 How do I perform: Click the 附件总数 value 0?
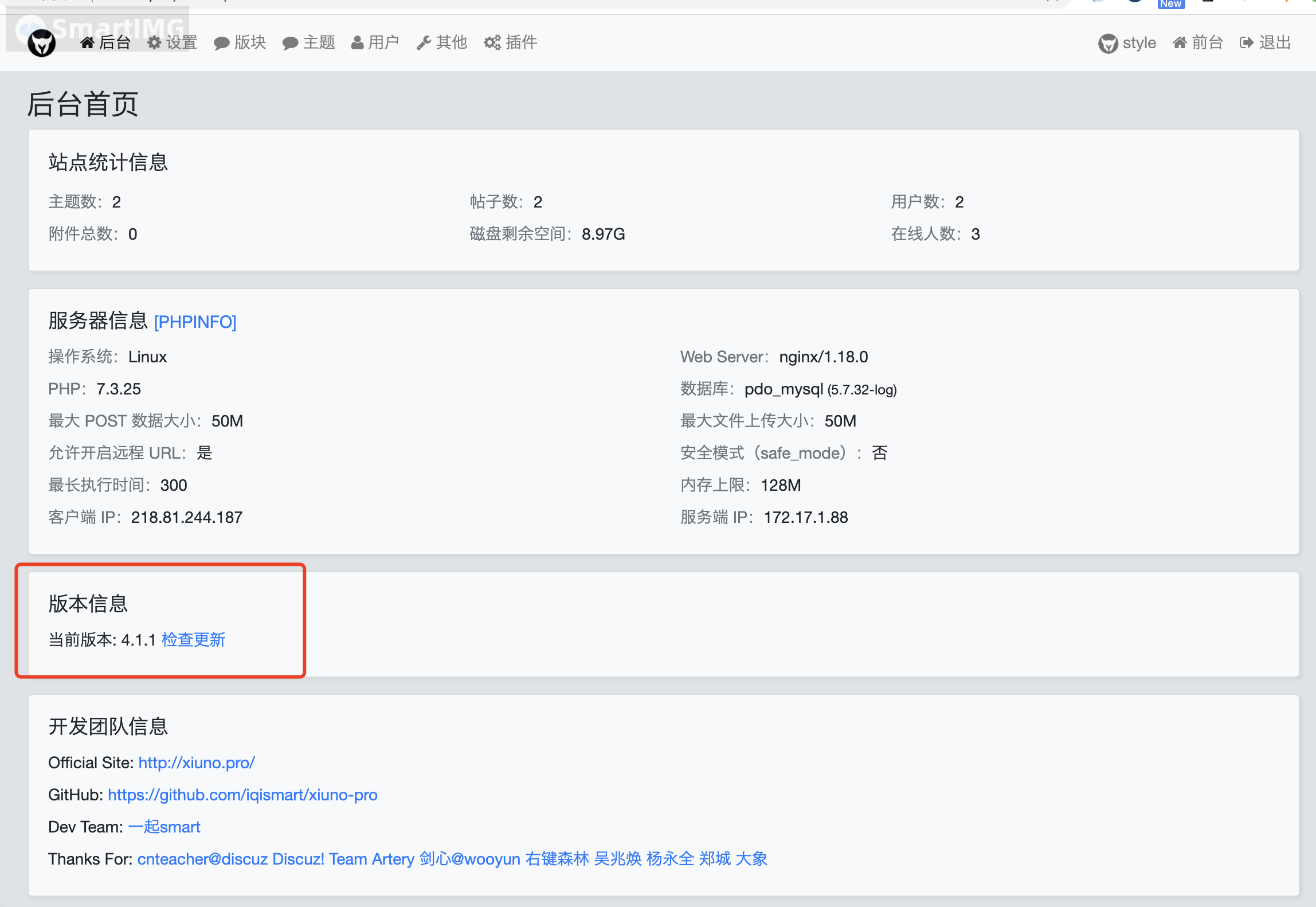[x=132, y=234]
